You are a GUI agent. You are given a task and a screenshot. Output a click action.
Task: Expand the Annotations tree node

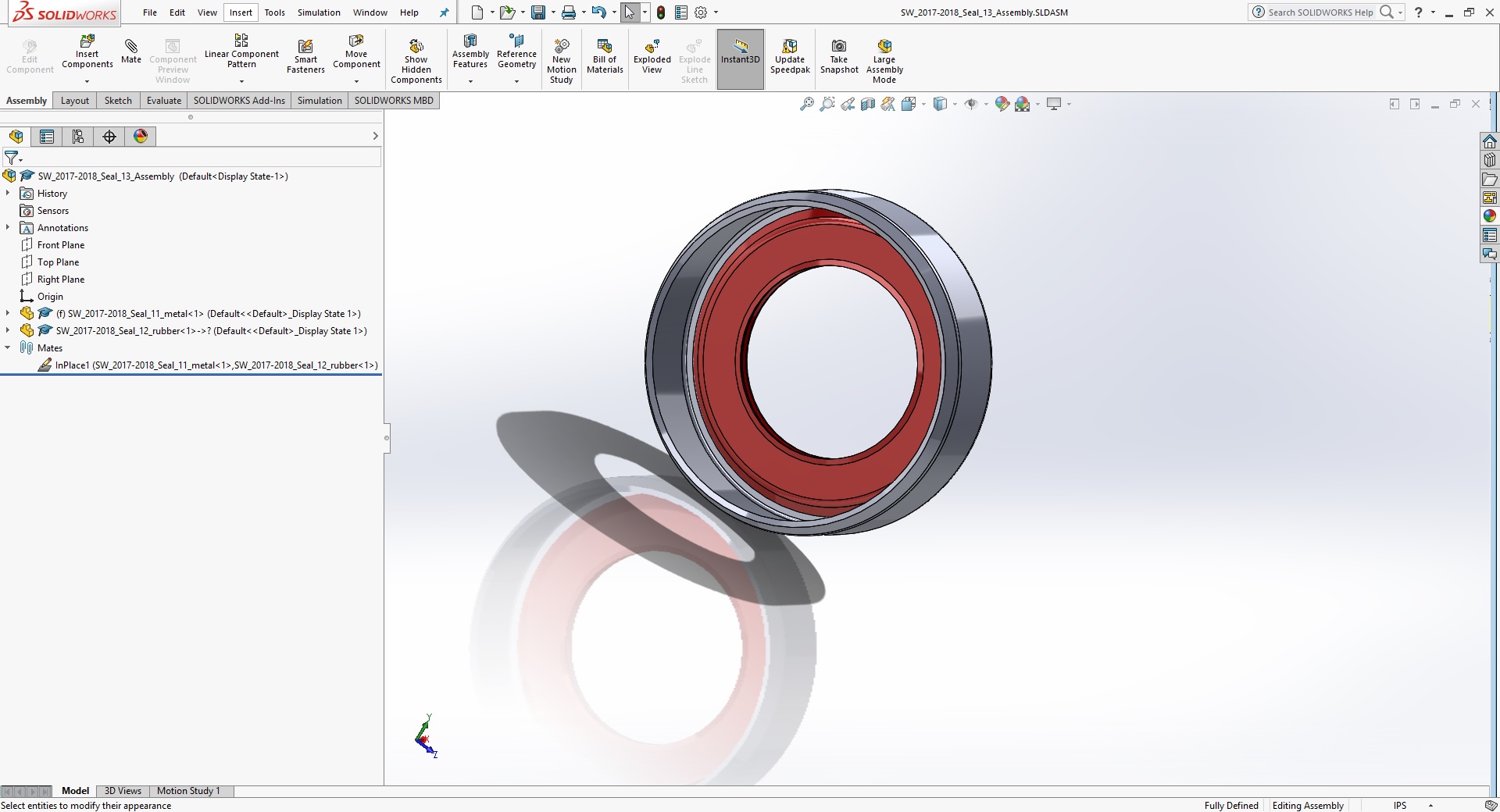click(8, 227)
